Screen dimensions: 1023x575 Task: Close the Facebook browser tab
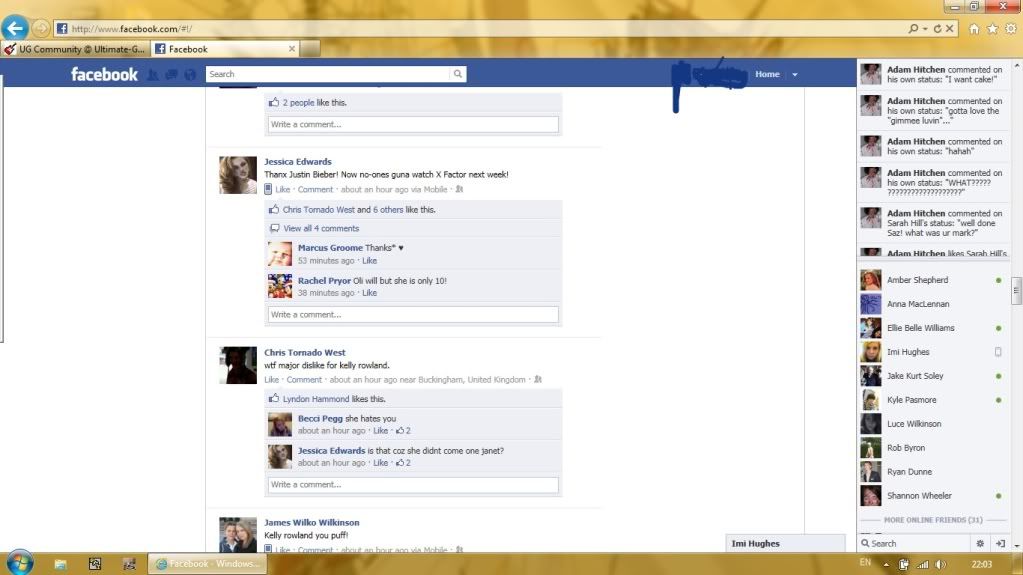[292, 49]
